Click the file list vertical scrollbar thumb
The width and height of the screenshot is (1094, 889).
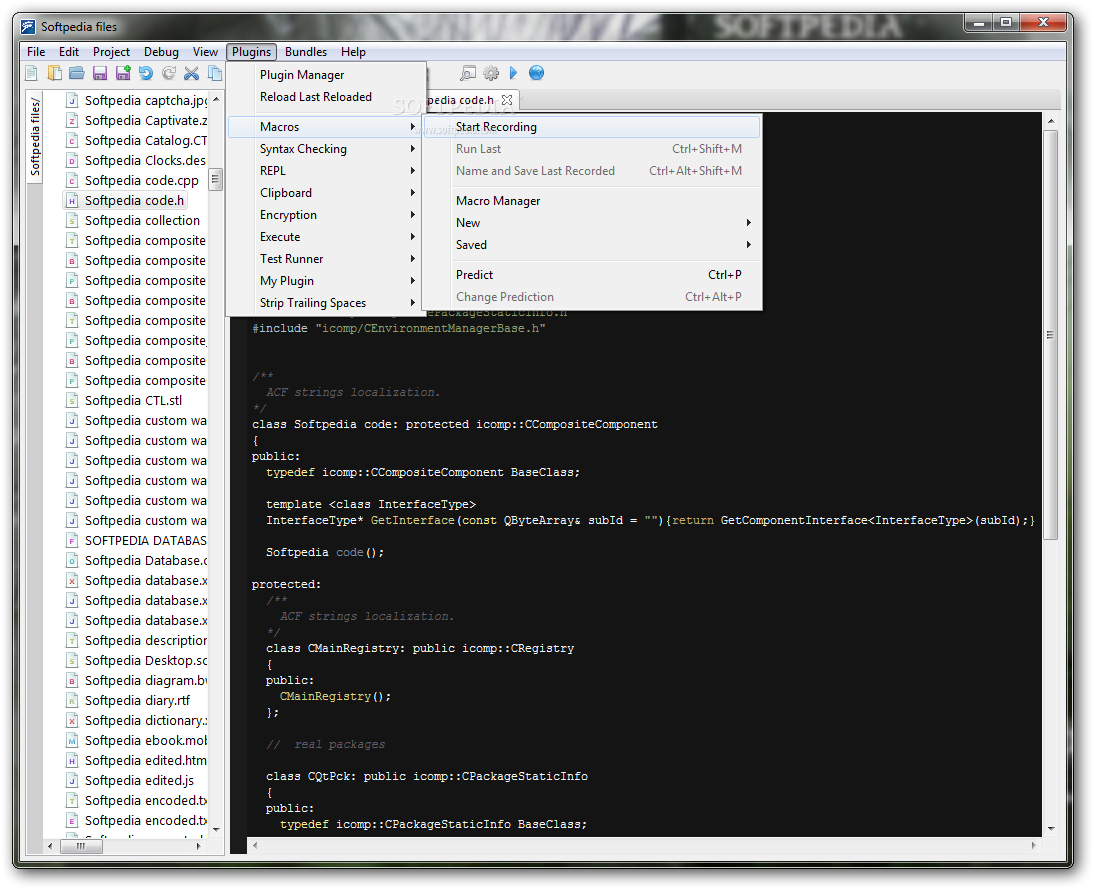(216, 179)
